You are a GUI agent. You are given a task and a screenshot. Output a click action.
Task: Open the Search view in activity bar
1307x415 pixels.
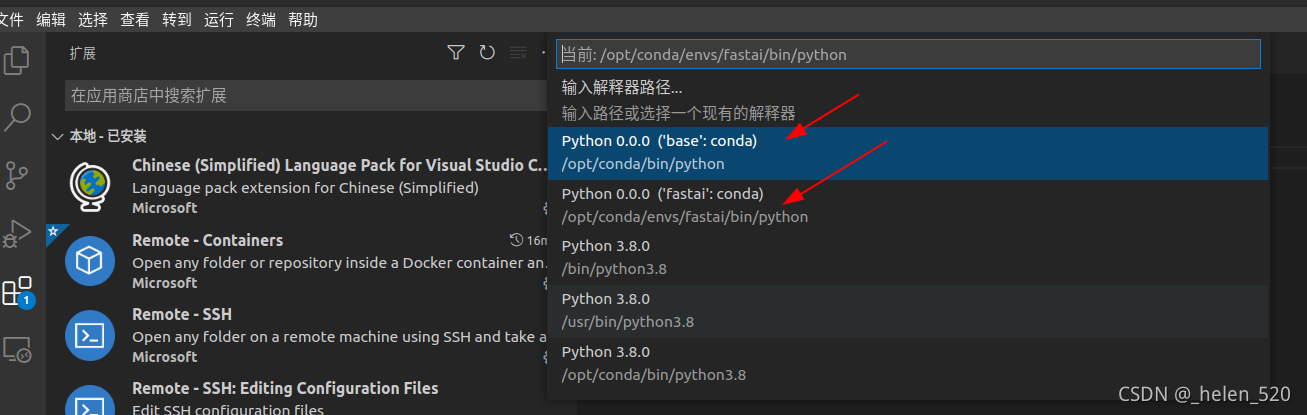(17, 117)
